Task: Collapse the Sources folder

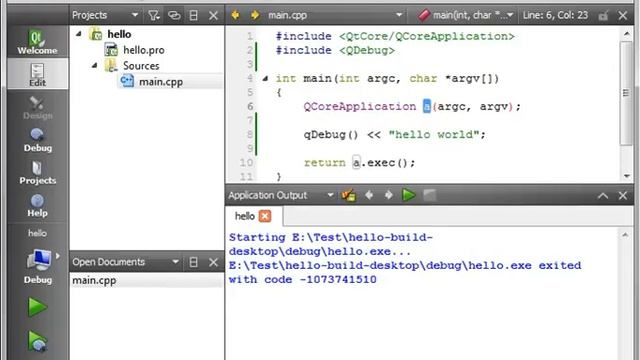Action: pyautogui.click(x=94, y=65)
